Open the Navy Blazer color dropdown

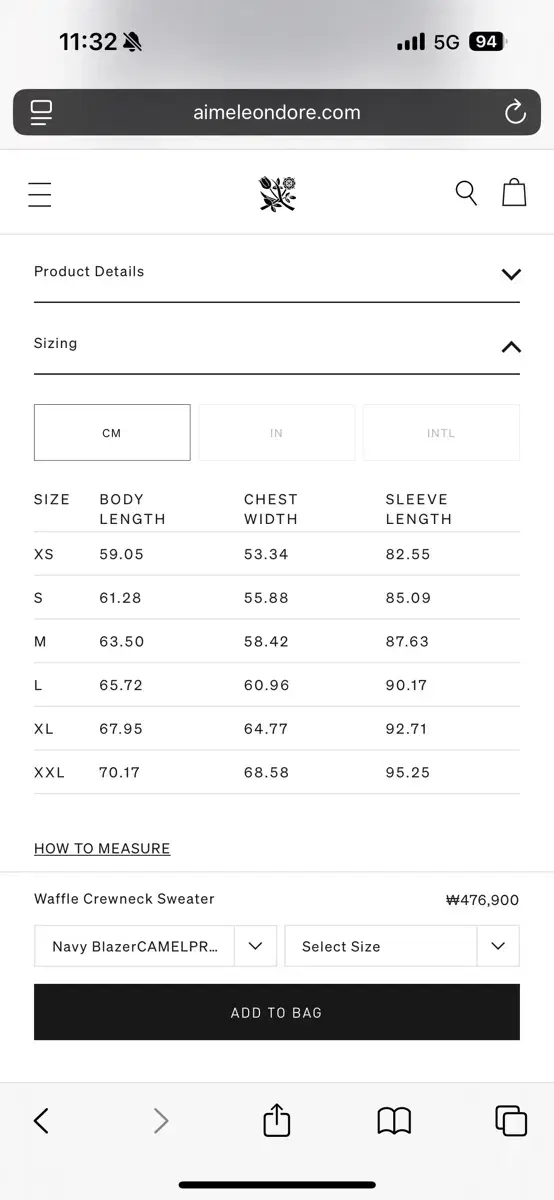click(156, 946)
